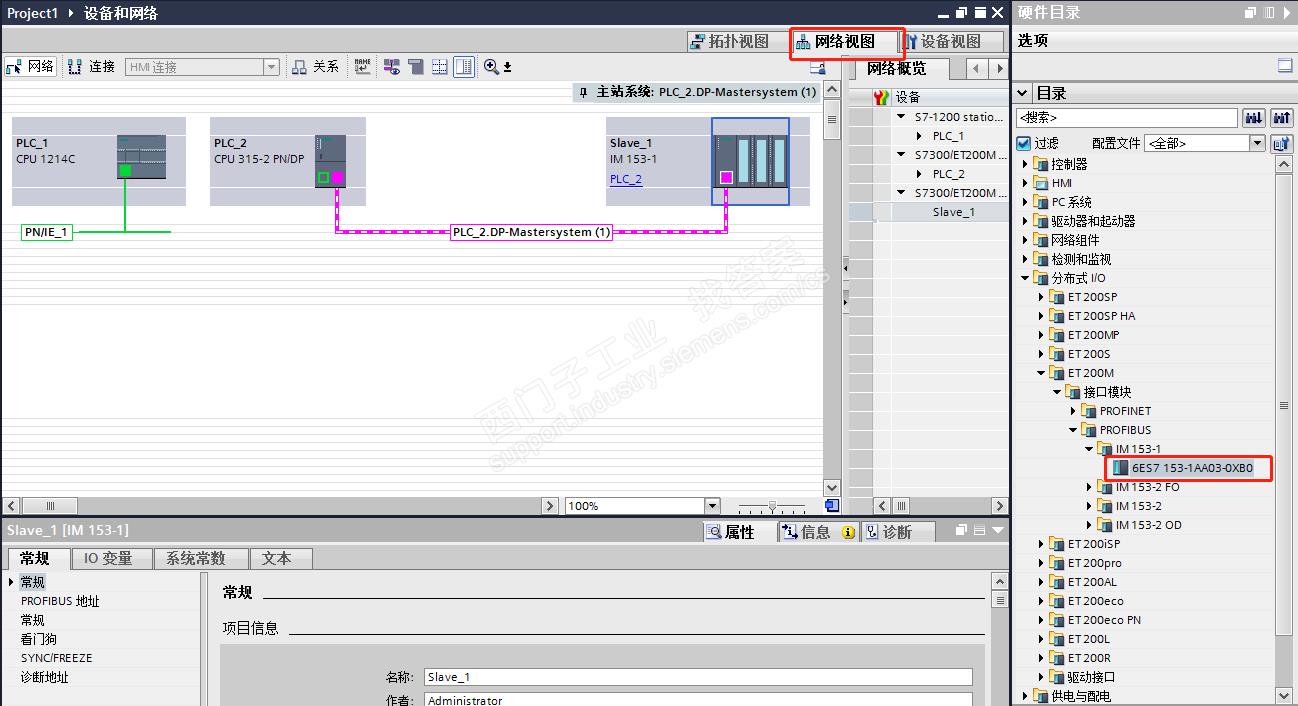Click the hardware catalog search field
The height and width of the screenshot is (706, 1298).
1126,118
